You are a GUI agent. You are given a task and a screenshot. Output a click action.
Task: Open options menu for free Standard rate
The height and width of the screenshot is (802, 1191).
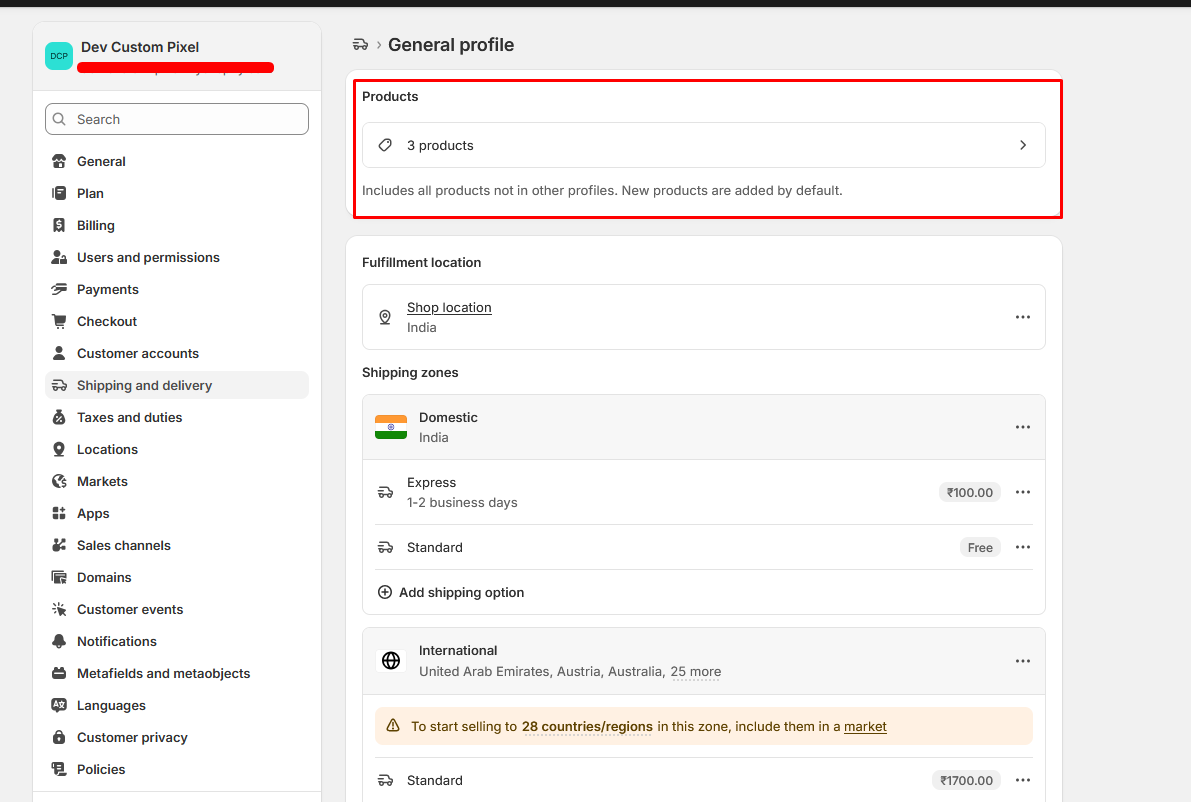1022,547
